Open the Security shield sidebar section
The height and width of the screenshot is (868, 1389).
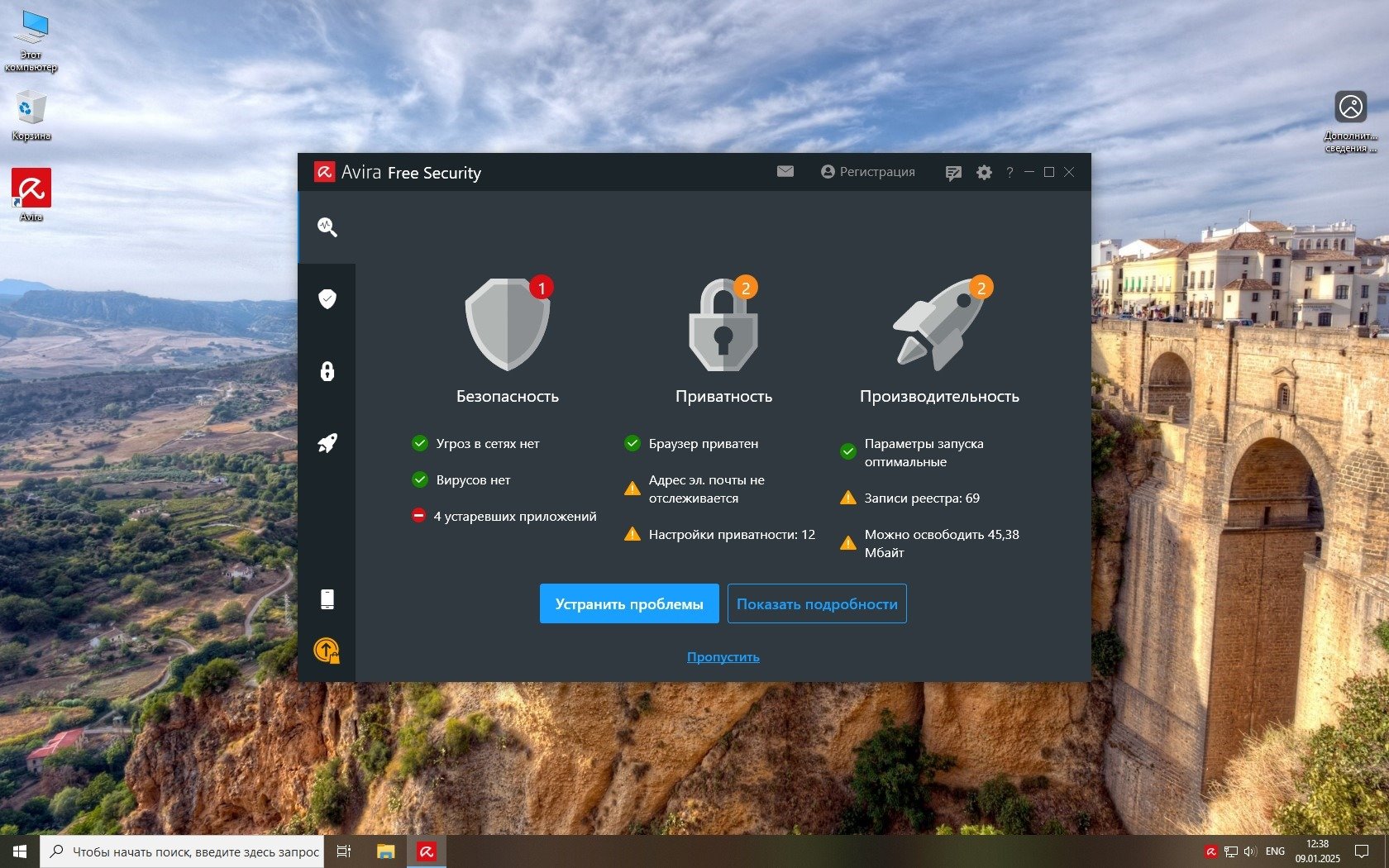327,298
